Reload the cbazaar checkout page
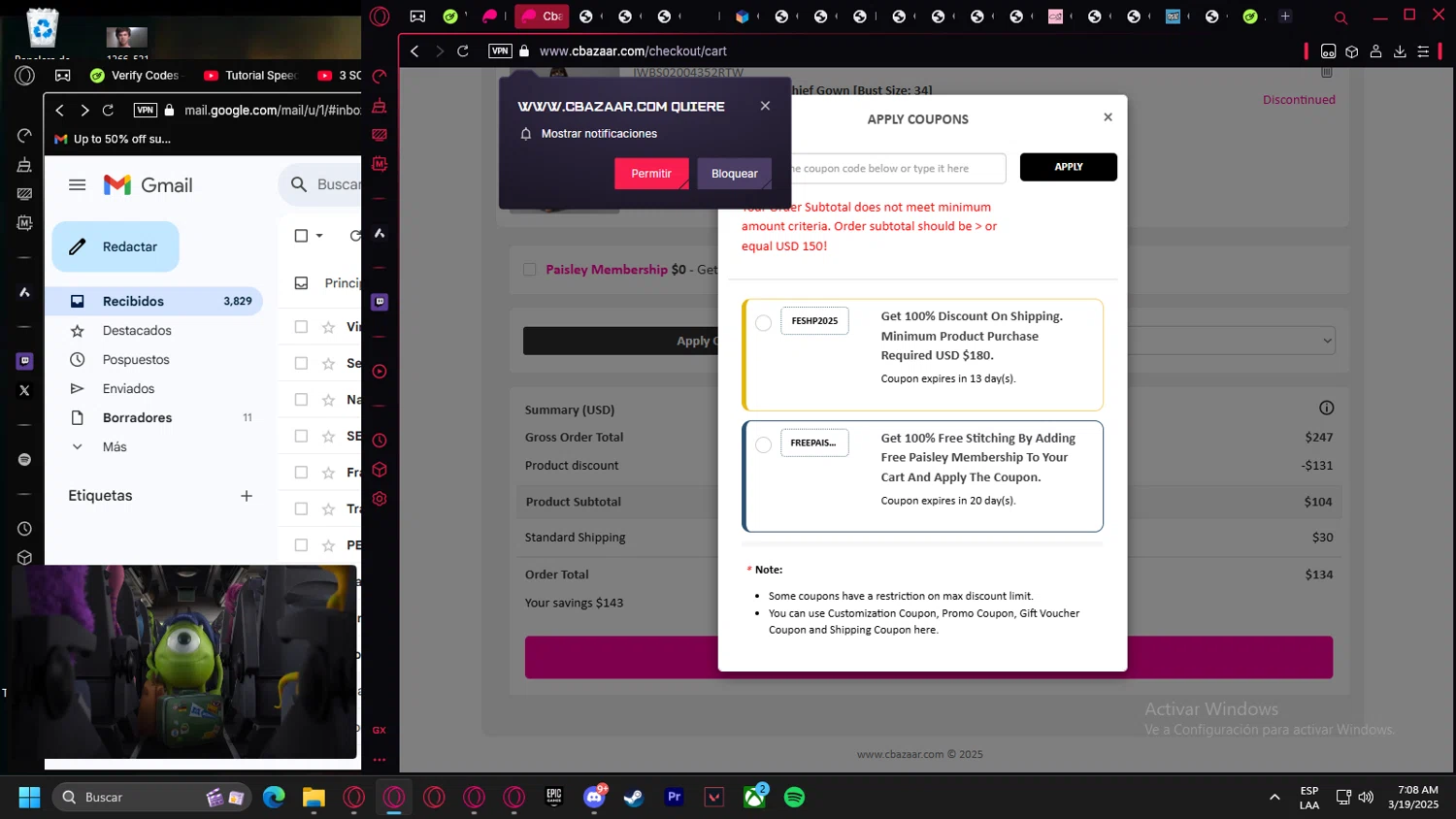This screenshot has width=1456, height=819. tap(463, 50)
